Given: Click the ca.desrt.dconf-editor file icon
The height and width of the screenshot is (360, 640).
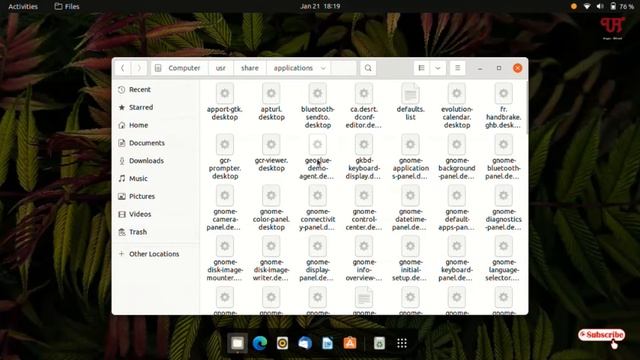Looking at the screenshot, I should 364,93.
